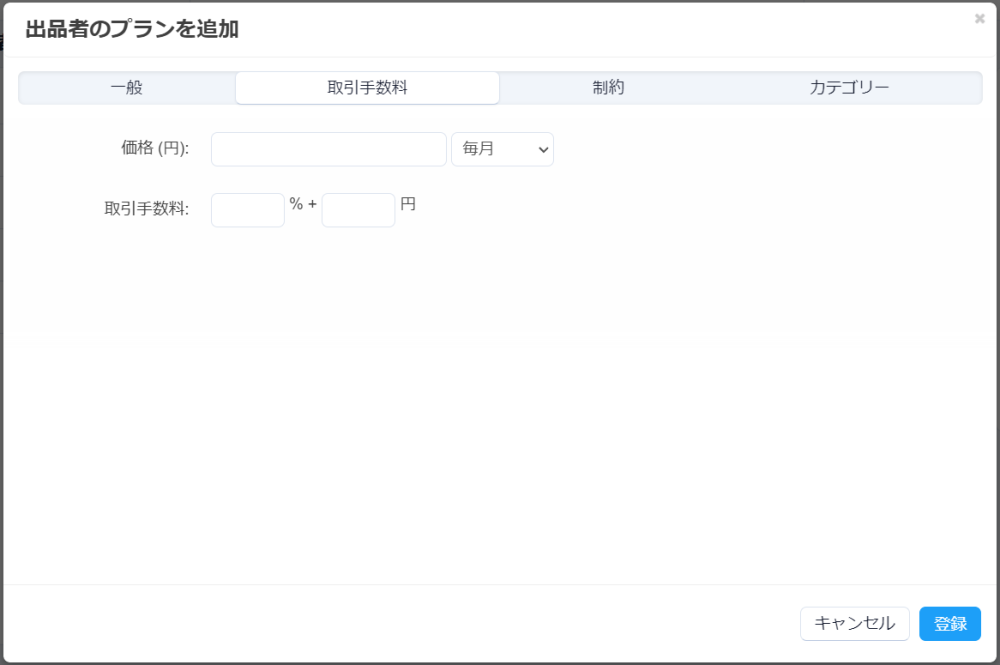Click the chevron arrow on 毎月 selector
Image resolution: width=1000 pixels, height=665 pixels.
pos(543,150)
